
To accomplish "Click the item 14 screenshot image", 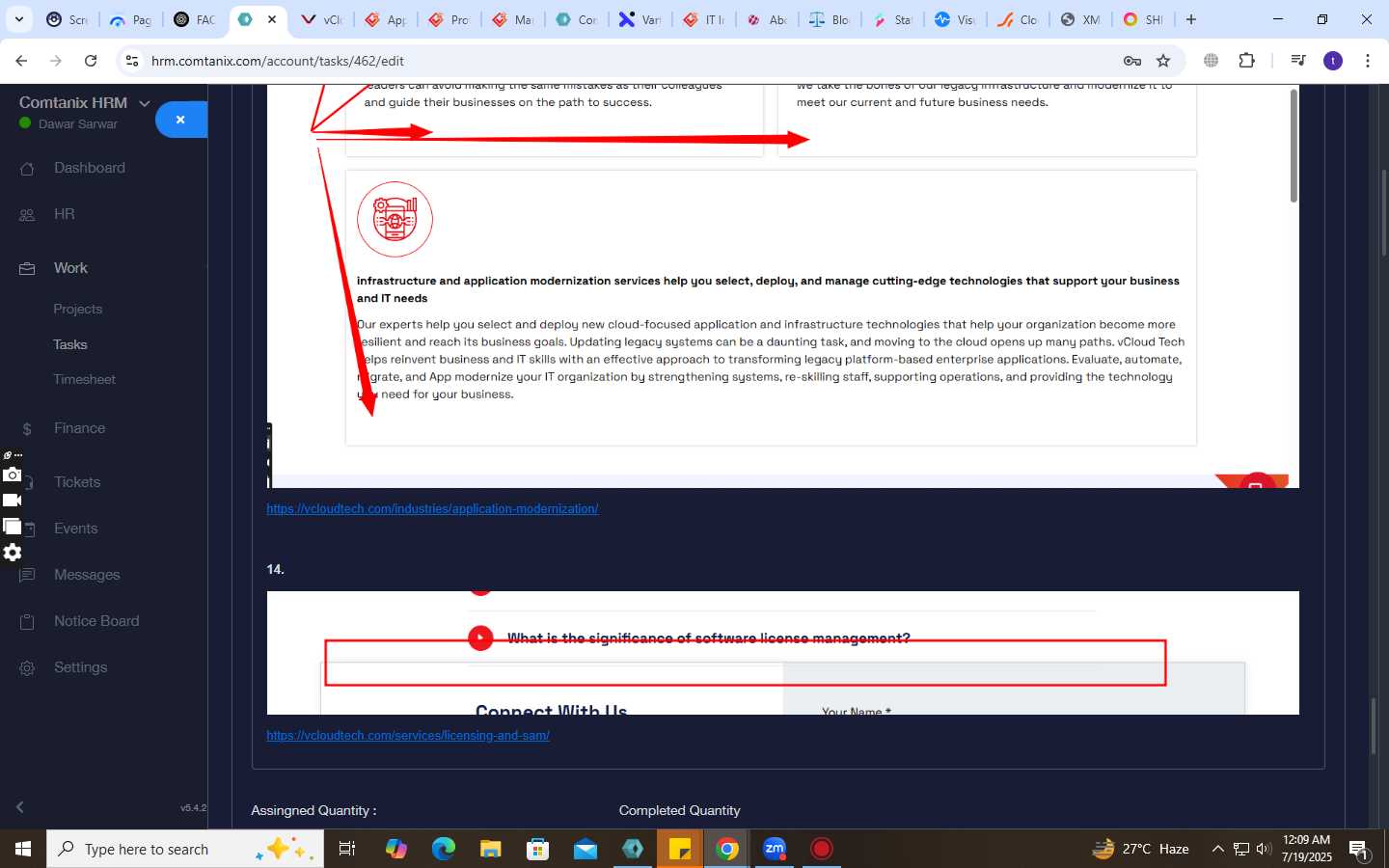I will (783, 653).
